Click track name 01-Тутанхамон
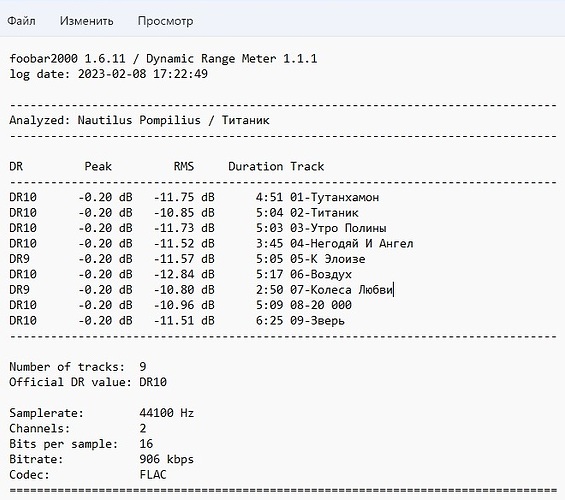The width and height of the screenshot is (565, 500). [334, 197]
